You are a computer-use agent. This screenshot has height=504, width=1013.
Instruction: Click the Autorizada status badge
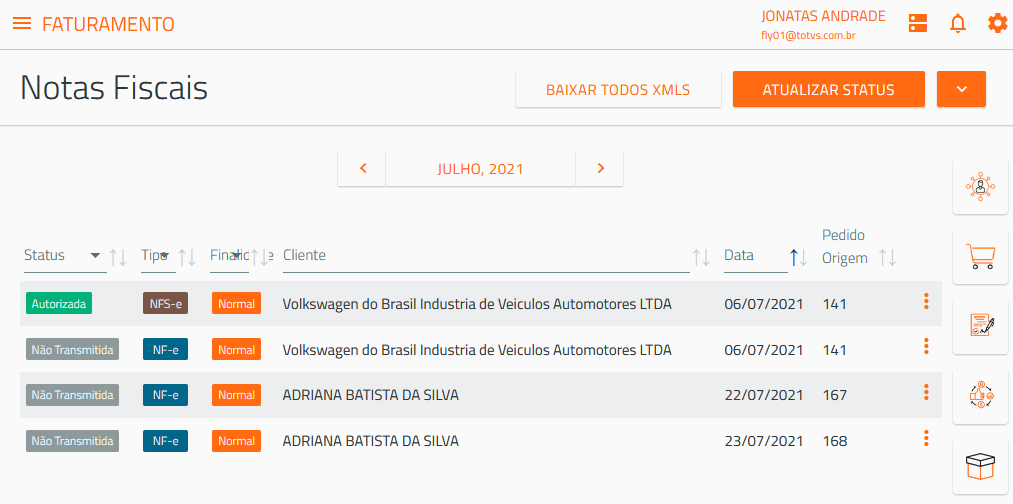click(x=59, y=303)
